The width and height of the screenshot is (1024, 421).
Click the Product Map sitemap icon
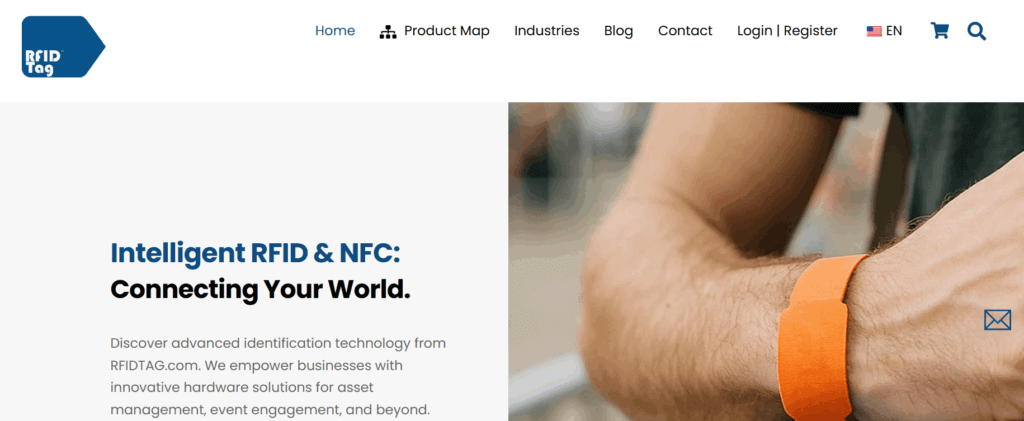(388, 31)
